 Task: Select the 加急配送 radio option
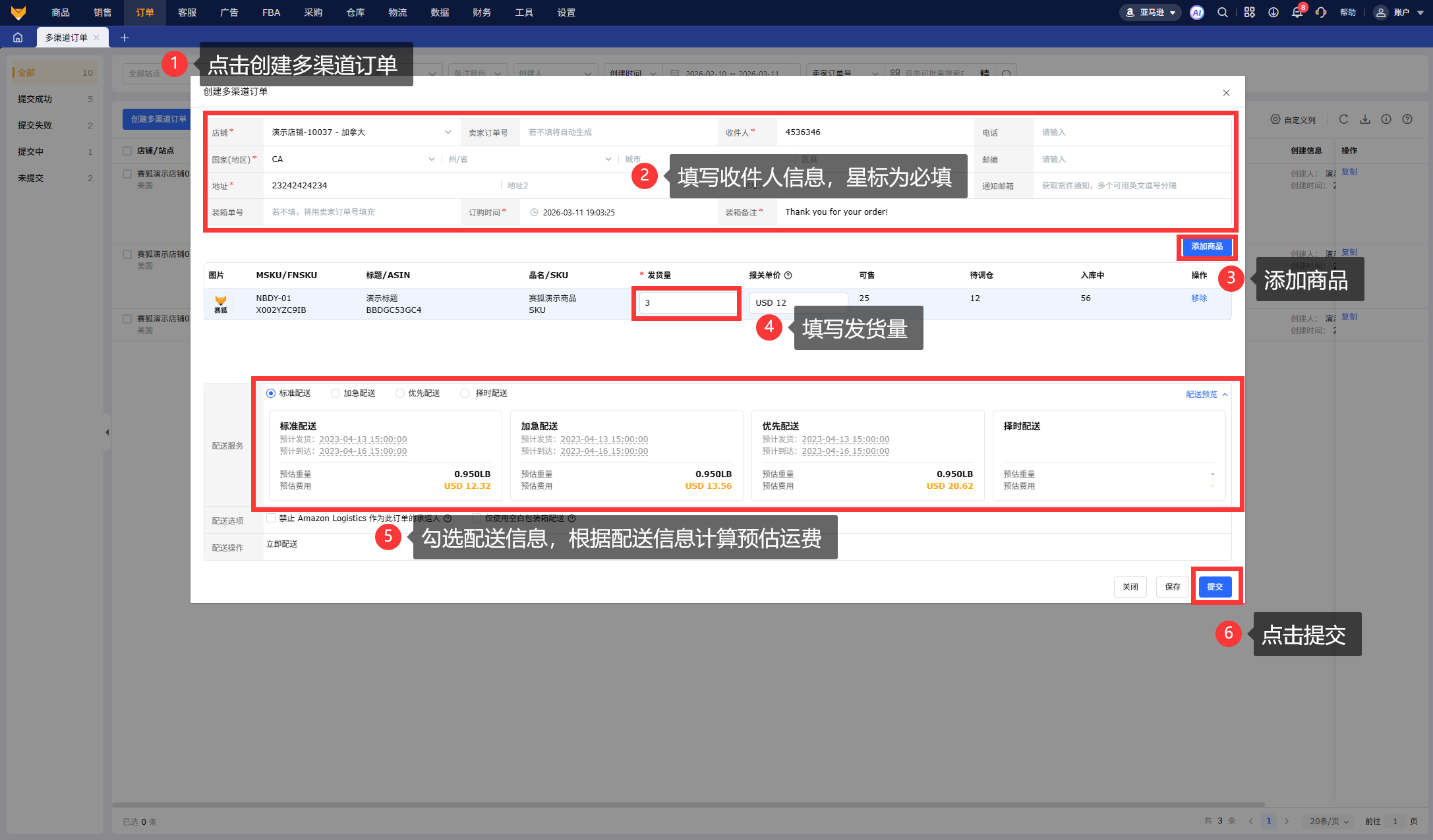tap(336, 393)
